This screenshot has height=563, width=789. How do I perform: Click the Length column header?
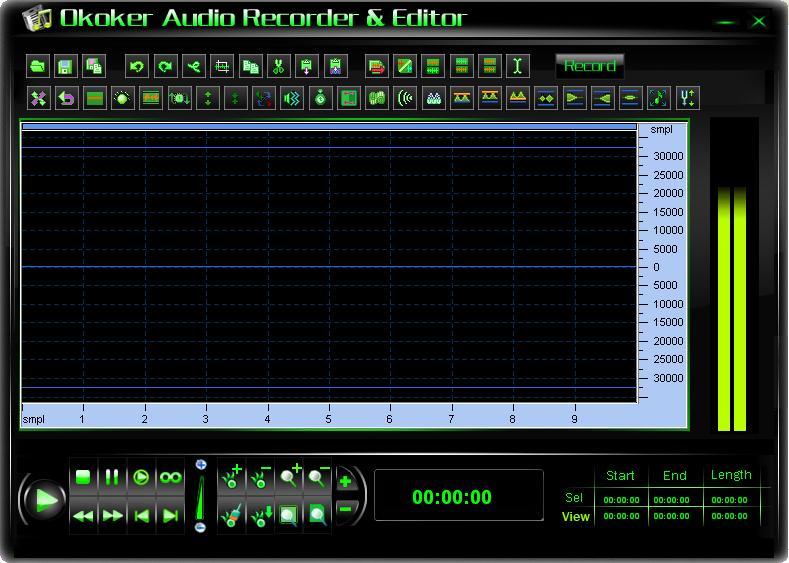coord(731,475)
